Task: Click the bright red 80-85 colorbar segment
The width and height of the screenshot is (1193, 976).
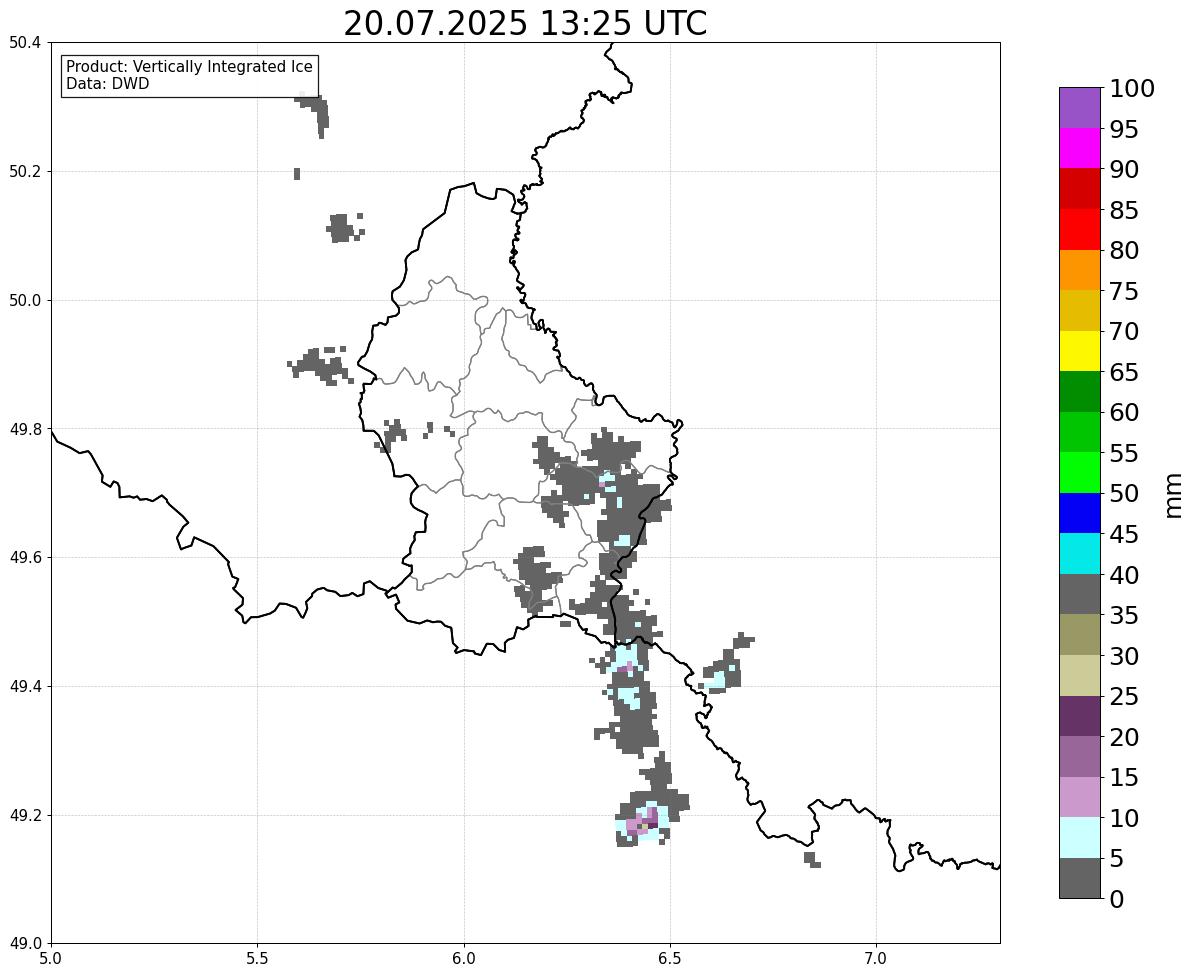Action: tap(1080, 230)
